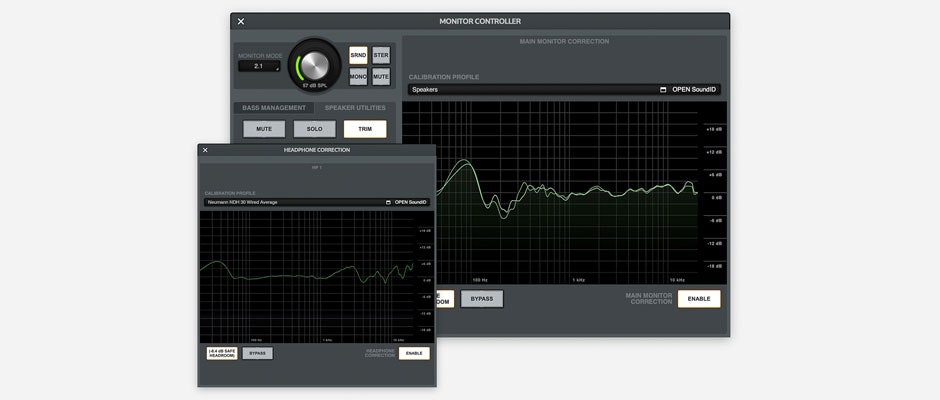
Task: Toggle the MONO monitoring button
Action: pyautogui.click(x=358, y=77)
